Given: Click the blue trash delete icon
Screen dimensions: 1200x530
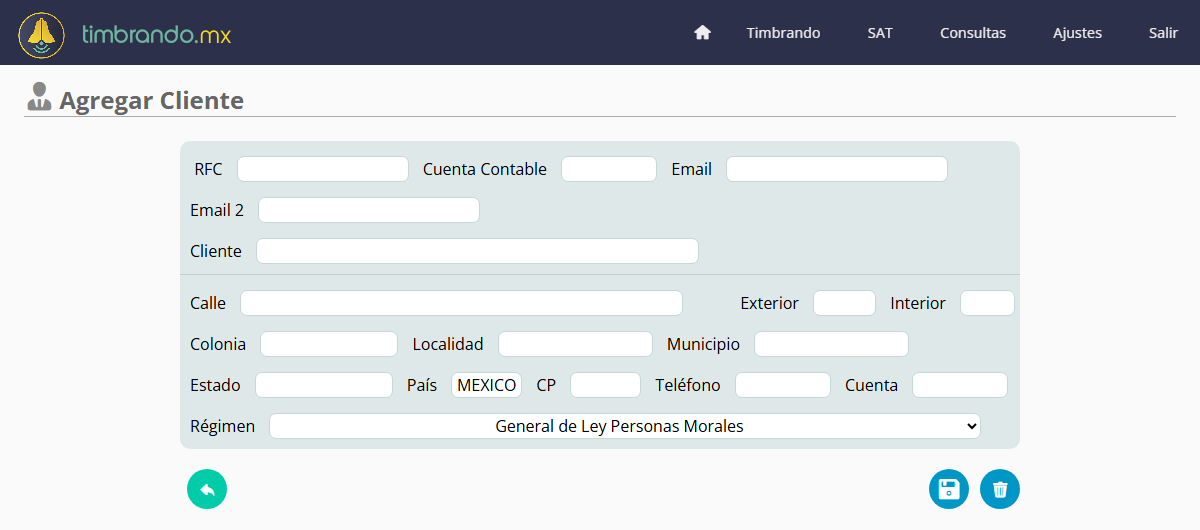Looking at the screenshot, I should (1000, 489).
